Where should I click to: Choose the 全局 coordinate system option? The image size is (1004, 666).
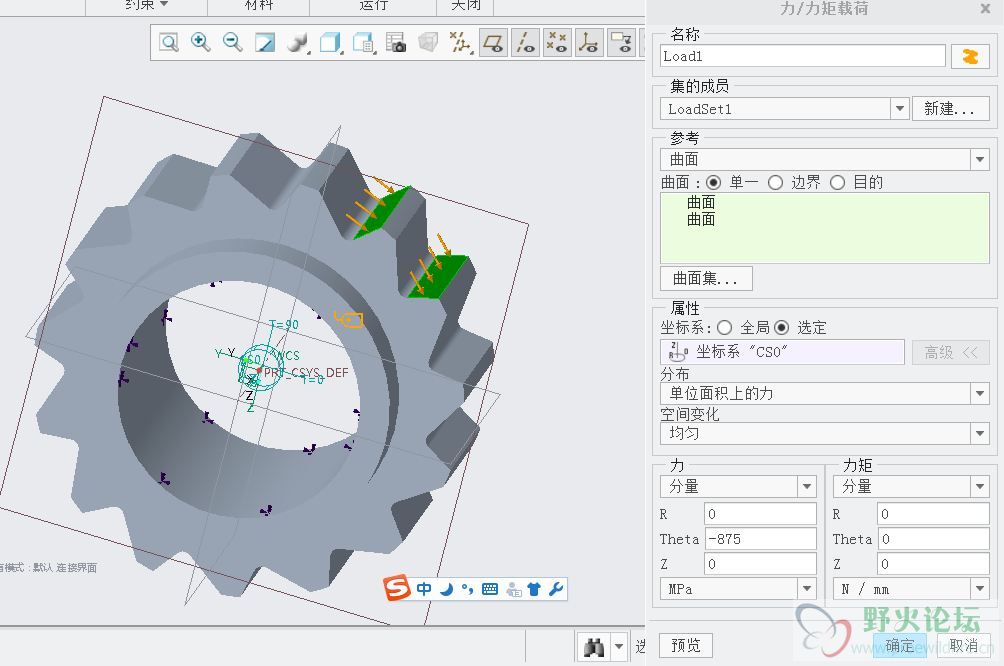tap(724, 328)
